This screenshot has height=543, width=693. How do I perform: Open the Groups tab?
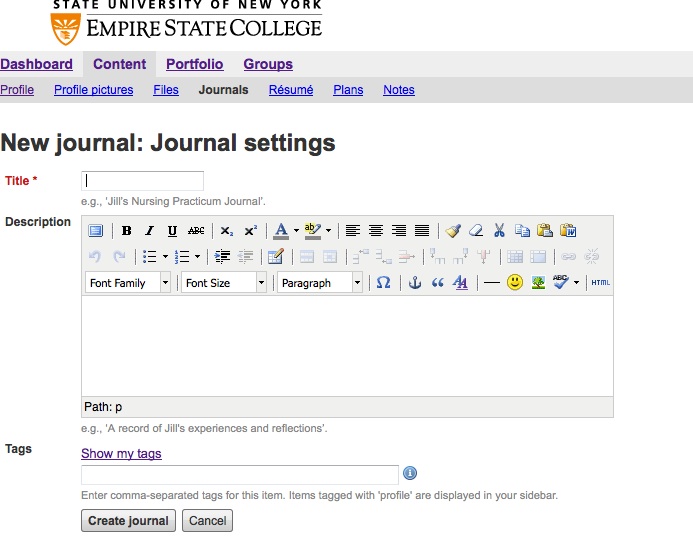[x=268, y=64]
